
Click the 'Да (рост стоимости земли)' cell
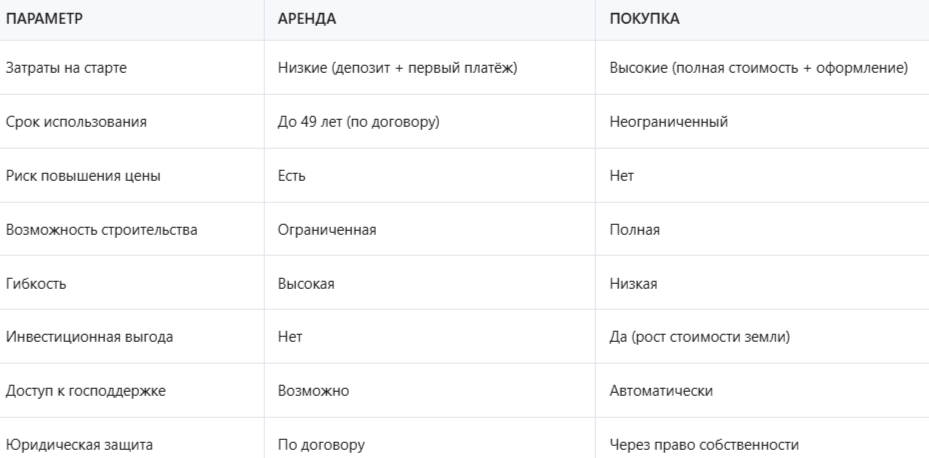point(700,337)
